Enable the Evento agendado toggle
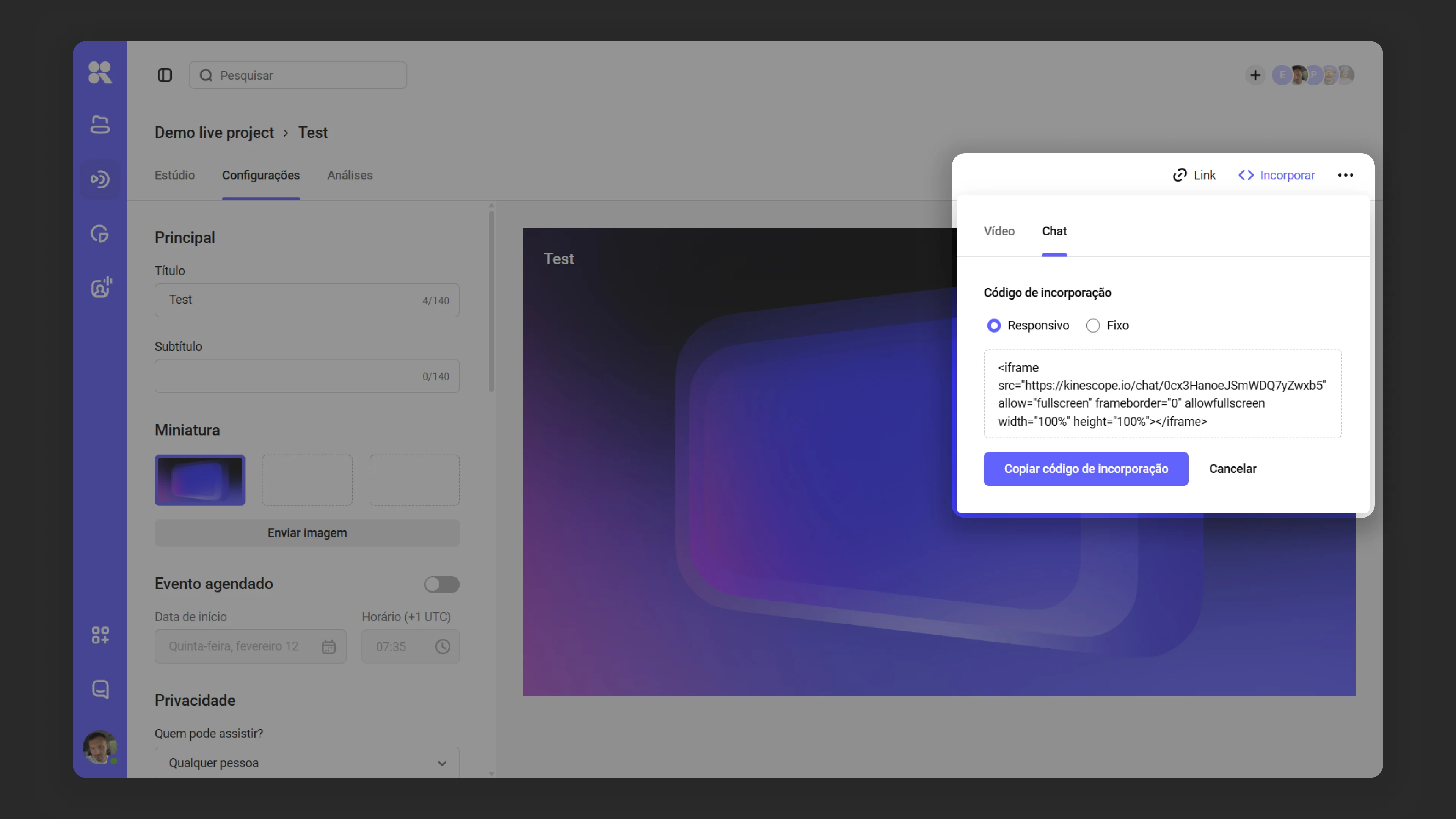 coord(441,584)
